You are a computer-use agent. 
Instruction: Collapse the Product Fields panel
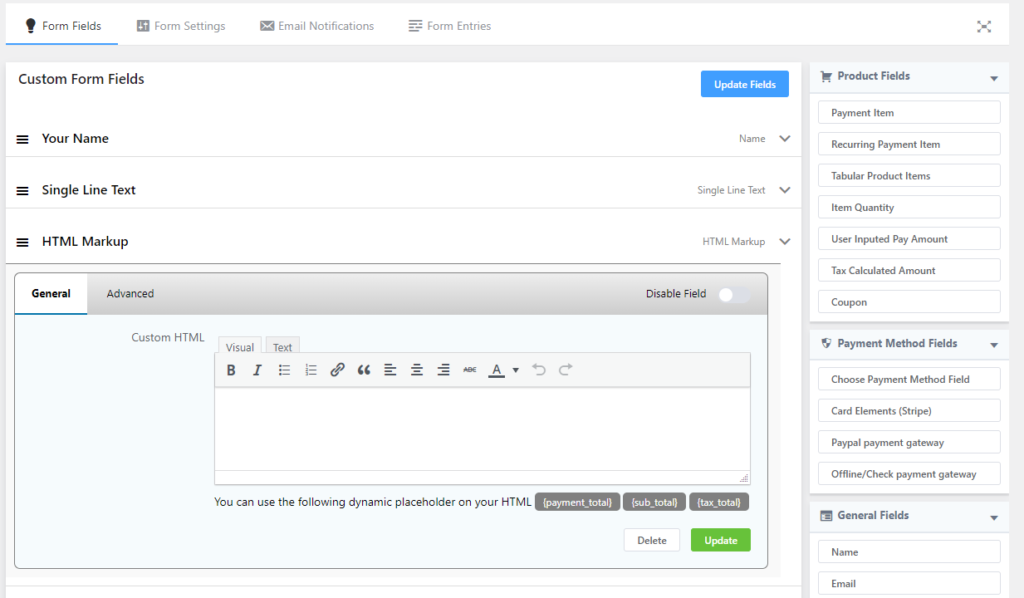993,78
